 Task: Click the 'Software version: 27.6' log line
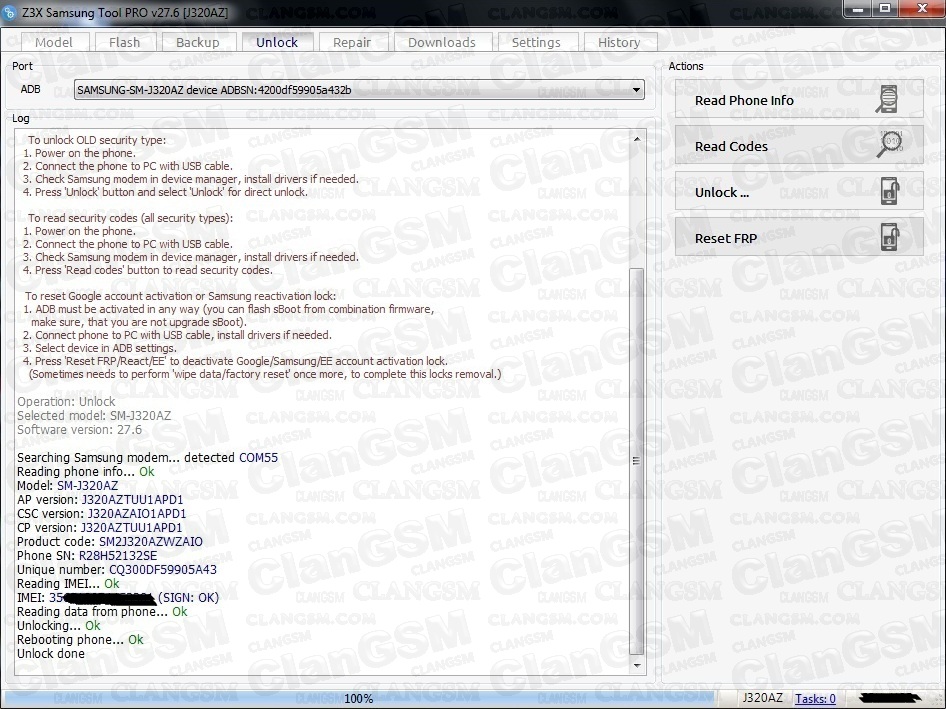(x=79, y=430)
